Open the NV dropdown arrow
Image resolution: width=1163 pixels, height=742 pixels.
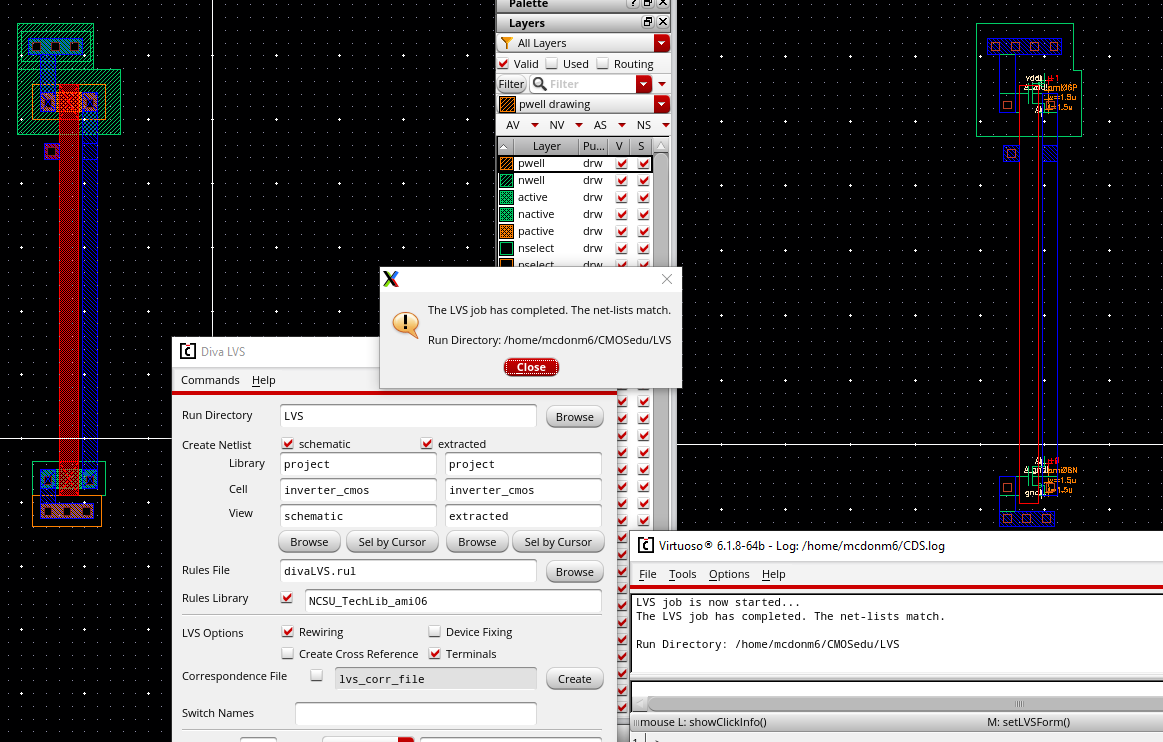click(579, 125)
